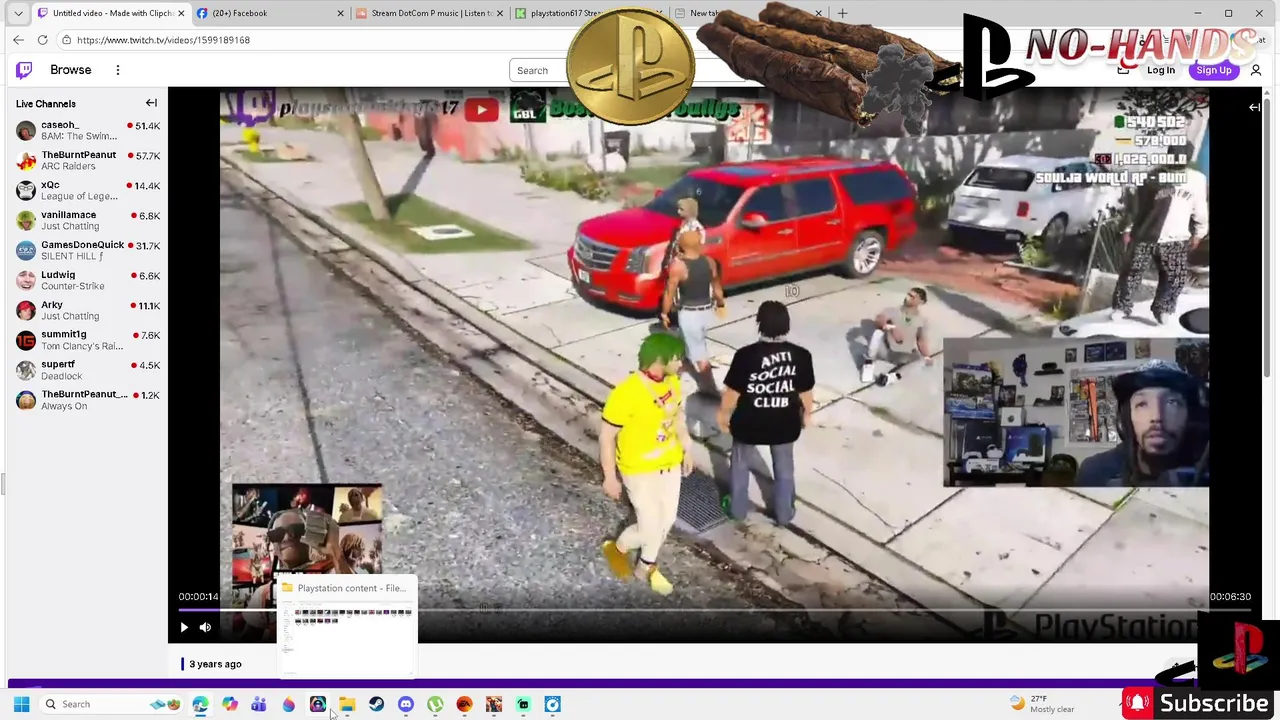Viewport: 1280px width, 720px height.
Task: Switch to the Facebook tab
Action: [x=268, y=13]
